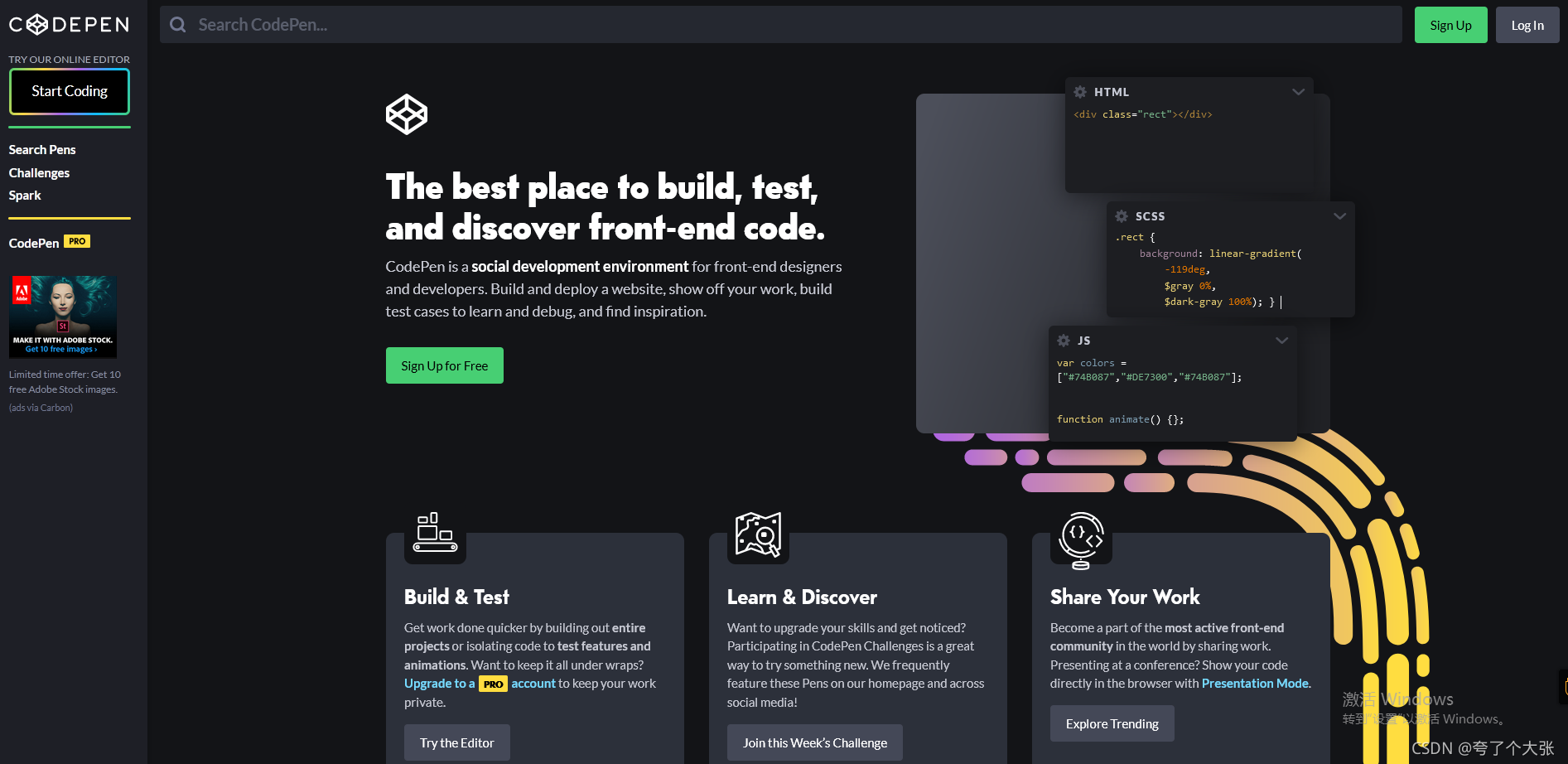Follow the Upgrade to a link
Image resolution: width=1568 pixels, height=764 pixels.
(x=439, y=684)
